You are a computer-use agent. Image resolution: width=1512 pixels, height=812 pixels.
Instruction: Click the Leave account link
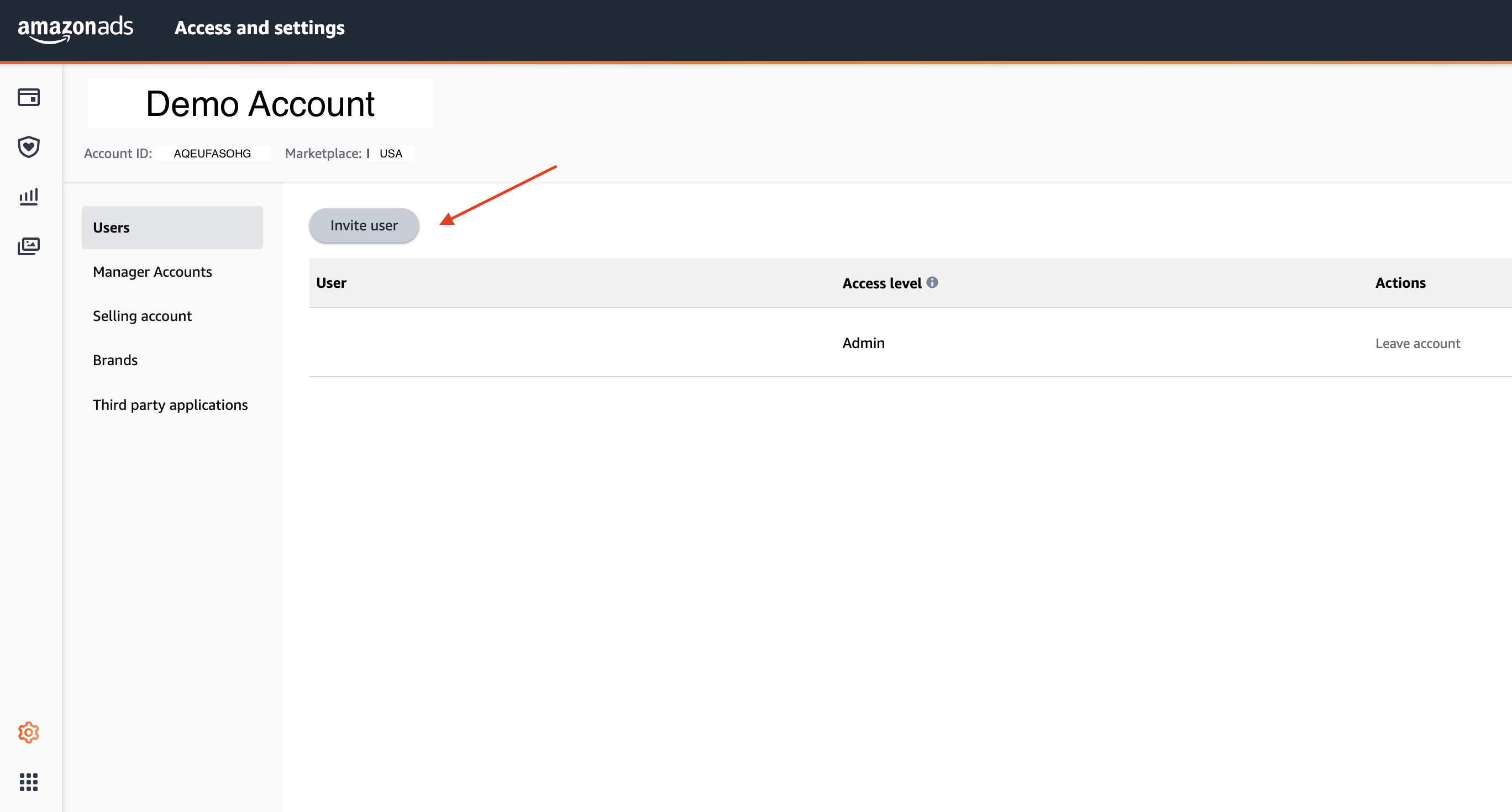[x=1417, y=343]
